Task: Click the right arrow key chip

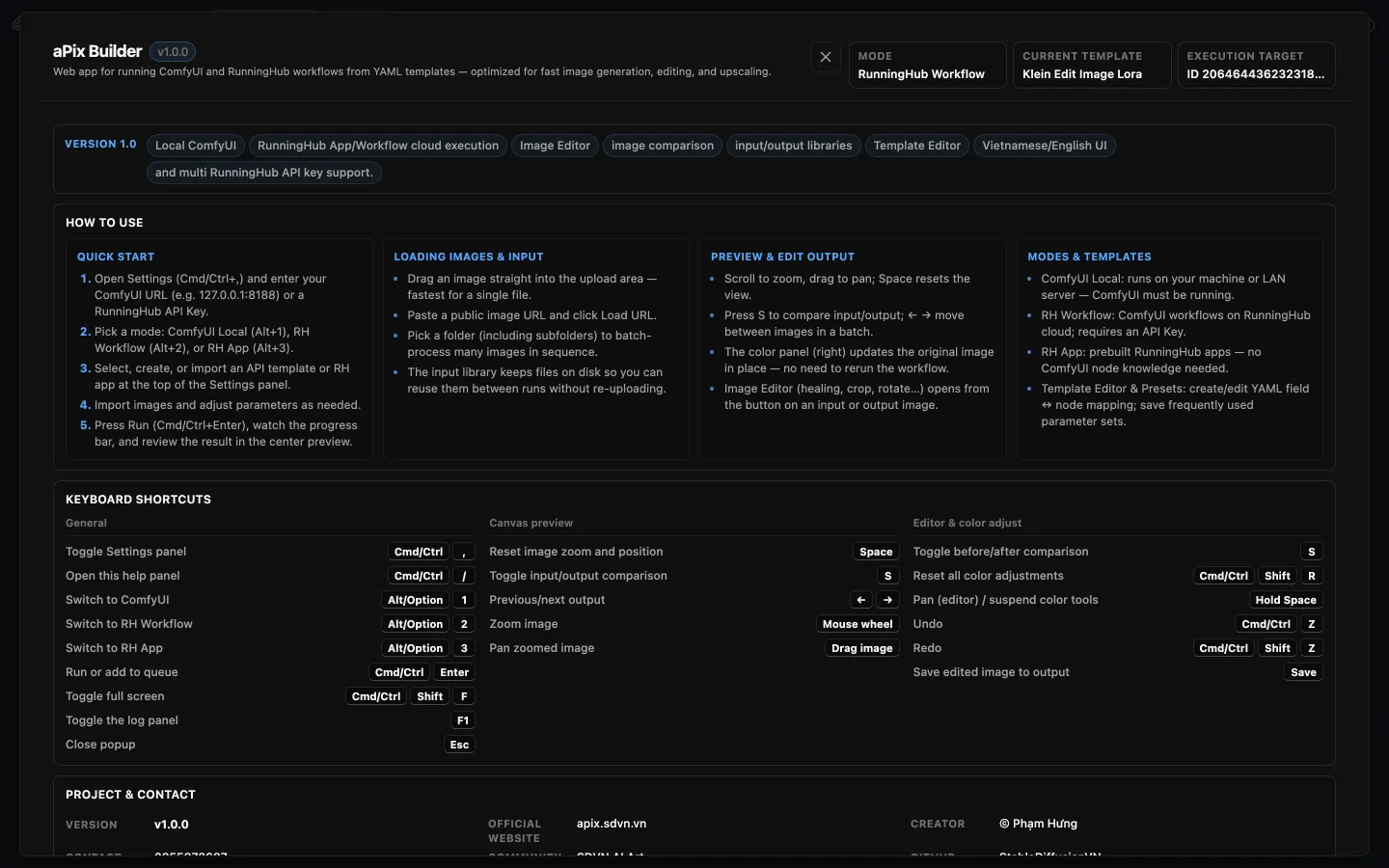Action: [888, 600]
